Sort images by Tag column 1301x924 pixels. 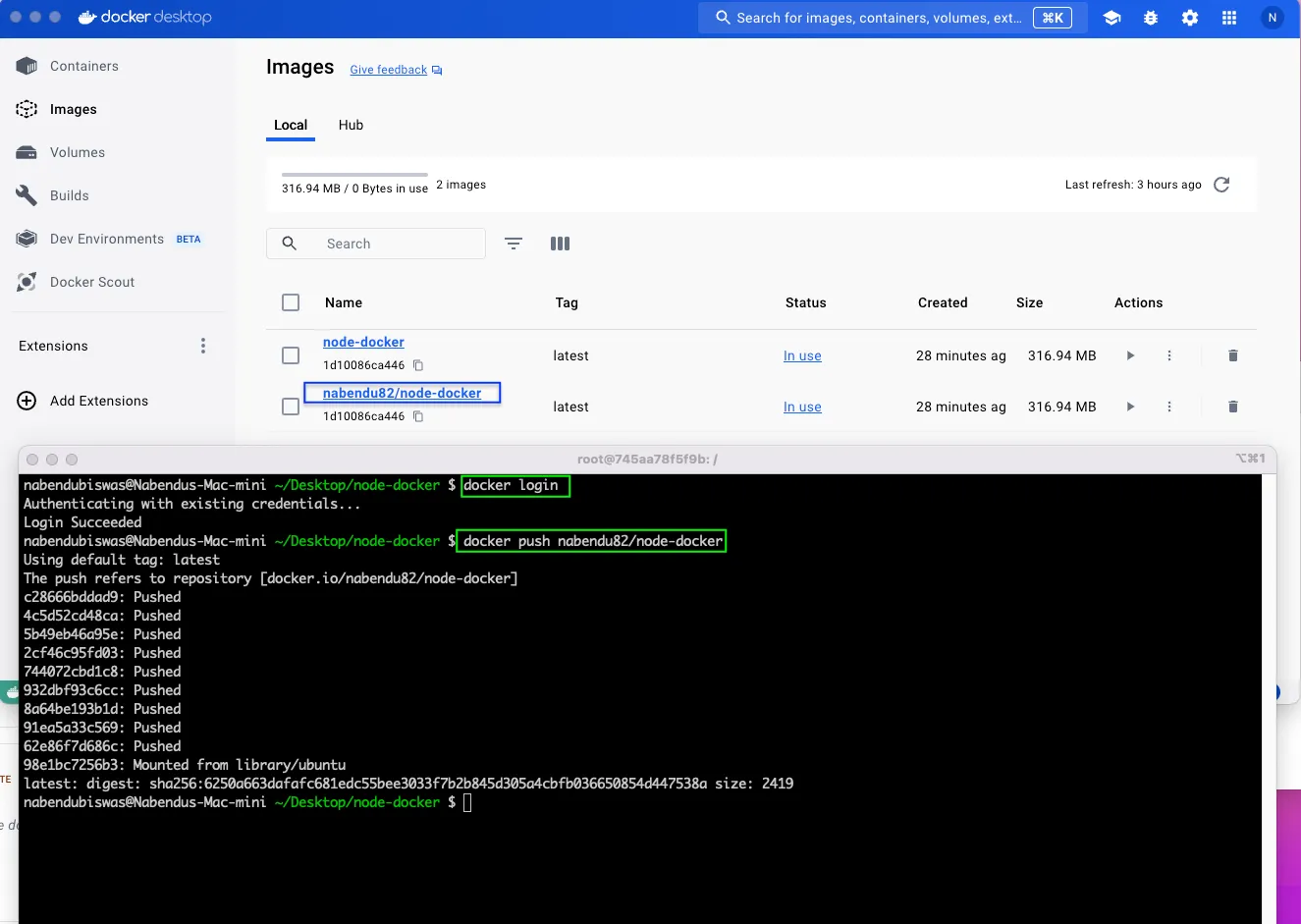point(567,302)
